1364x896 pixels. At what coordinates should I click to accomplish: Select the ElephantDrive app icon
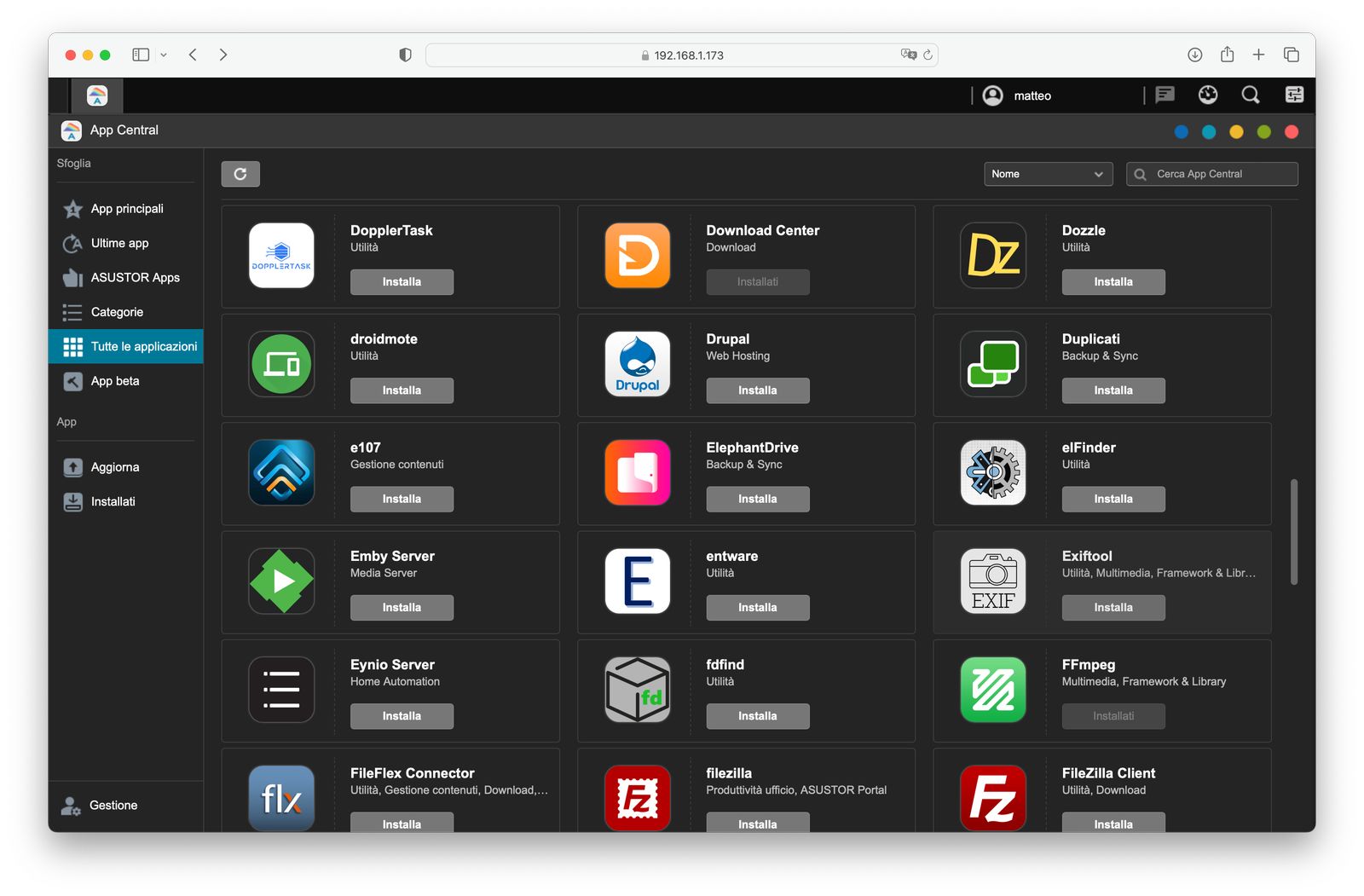coord(638,472)
